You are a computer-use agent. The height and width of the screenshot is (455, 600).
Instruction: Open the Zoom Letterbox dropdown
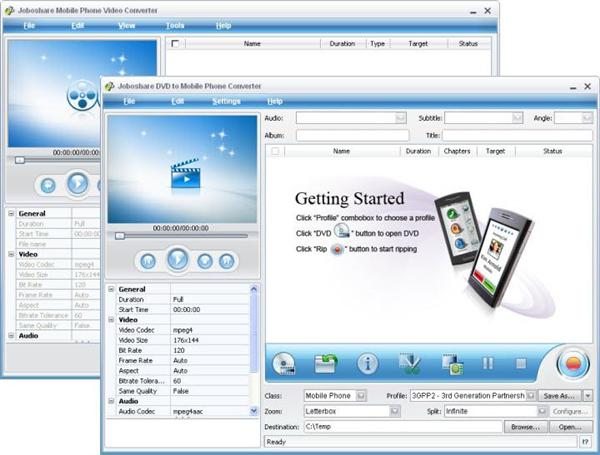click(x=395, y=411)
